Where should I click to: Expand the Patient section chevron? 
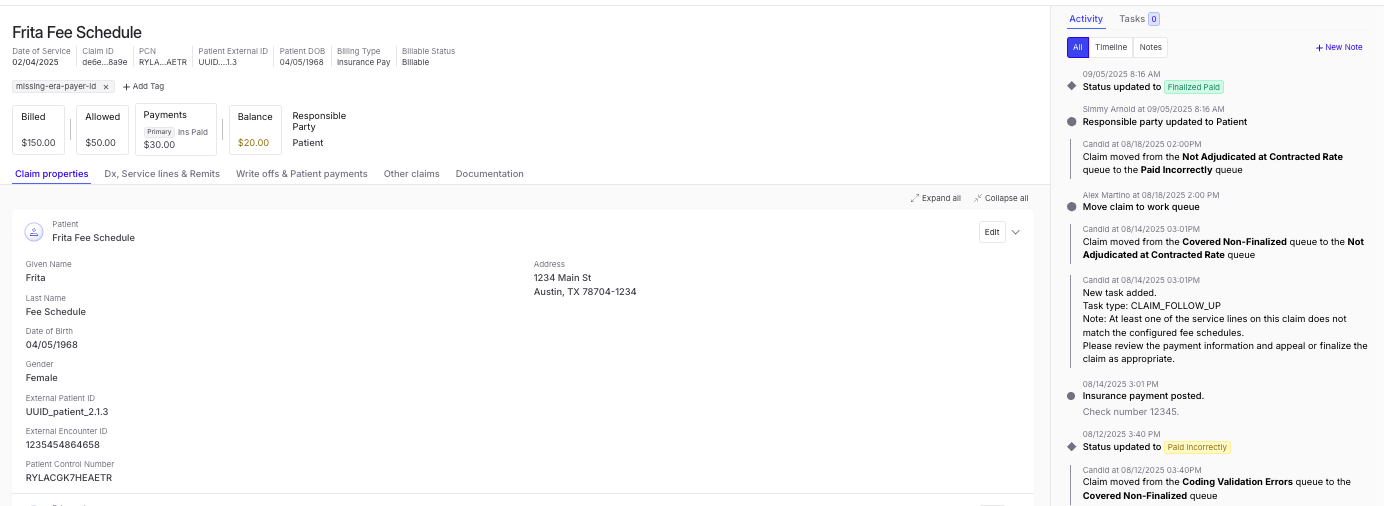(1016, 232)
